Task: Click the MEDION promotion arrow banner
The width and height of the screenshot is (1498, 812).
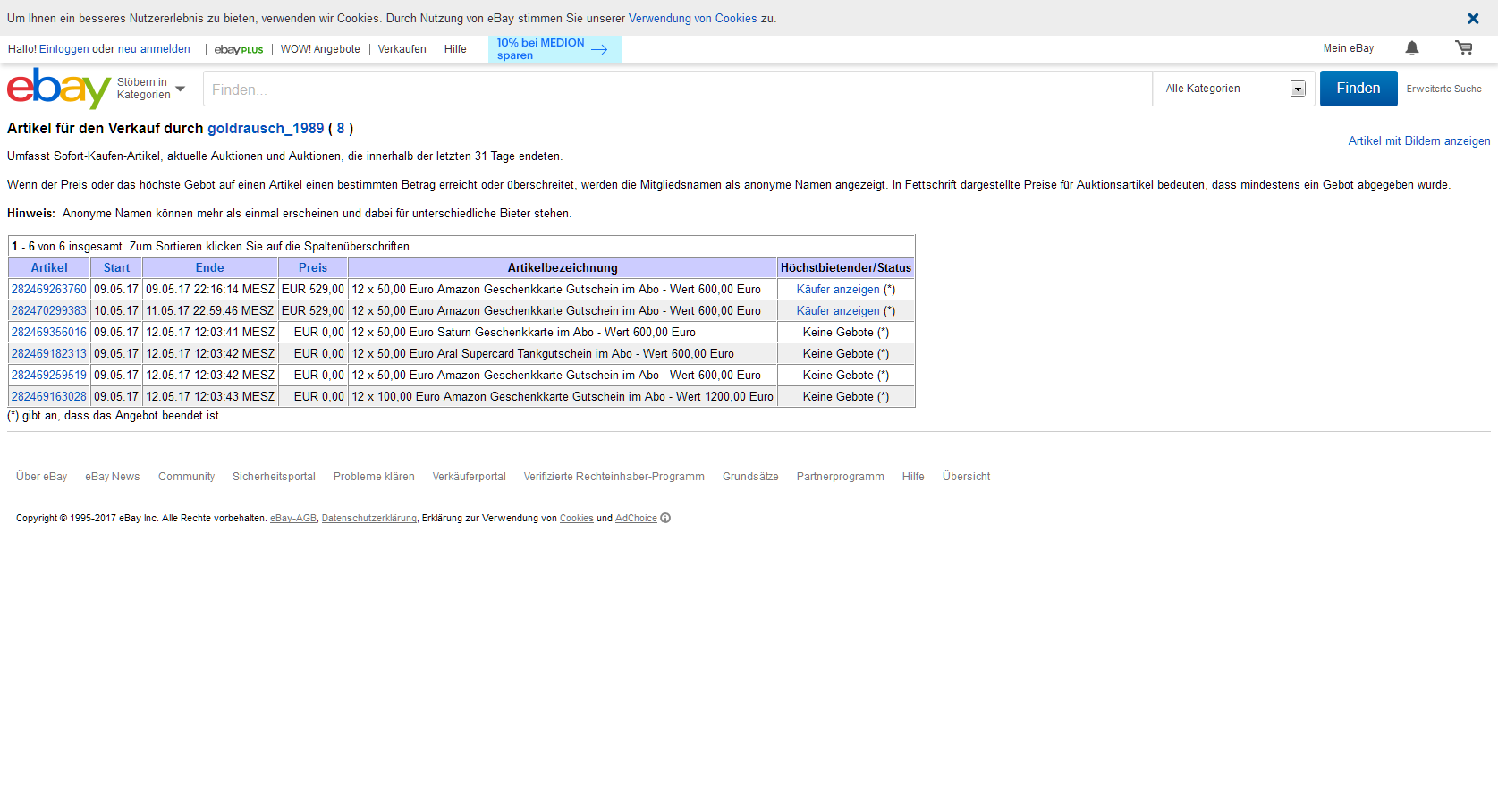Action: coord(554,49)
